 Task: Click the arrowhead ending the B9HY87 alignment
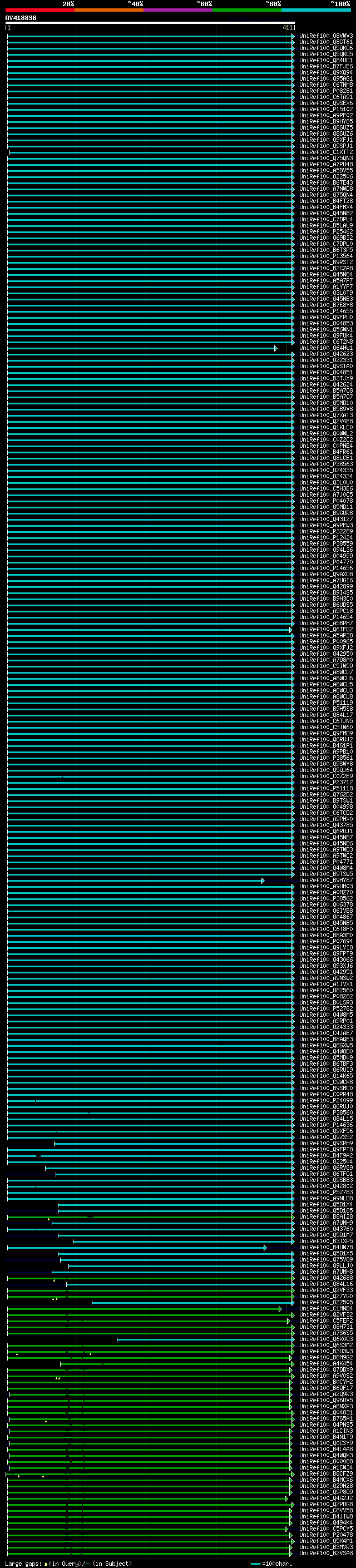pos(263,880)
